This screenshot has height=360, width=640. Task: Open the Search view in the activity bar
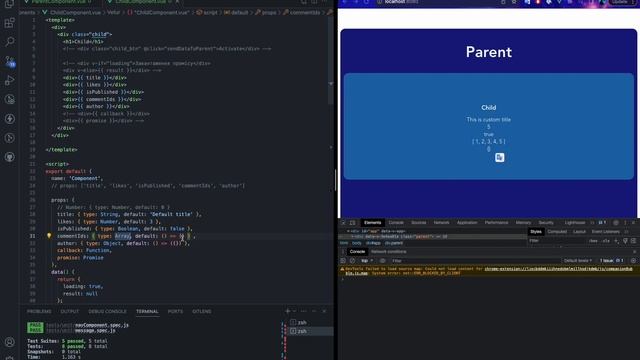tap(9, 42)
